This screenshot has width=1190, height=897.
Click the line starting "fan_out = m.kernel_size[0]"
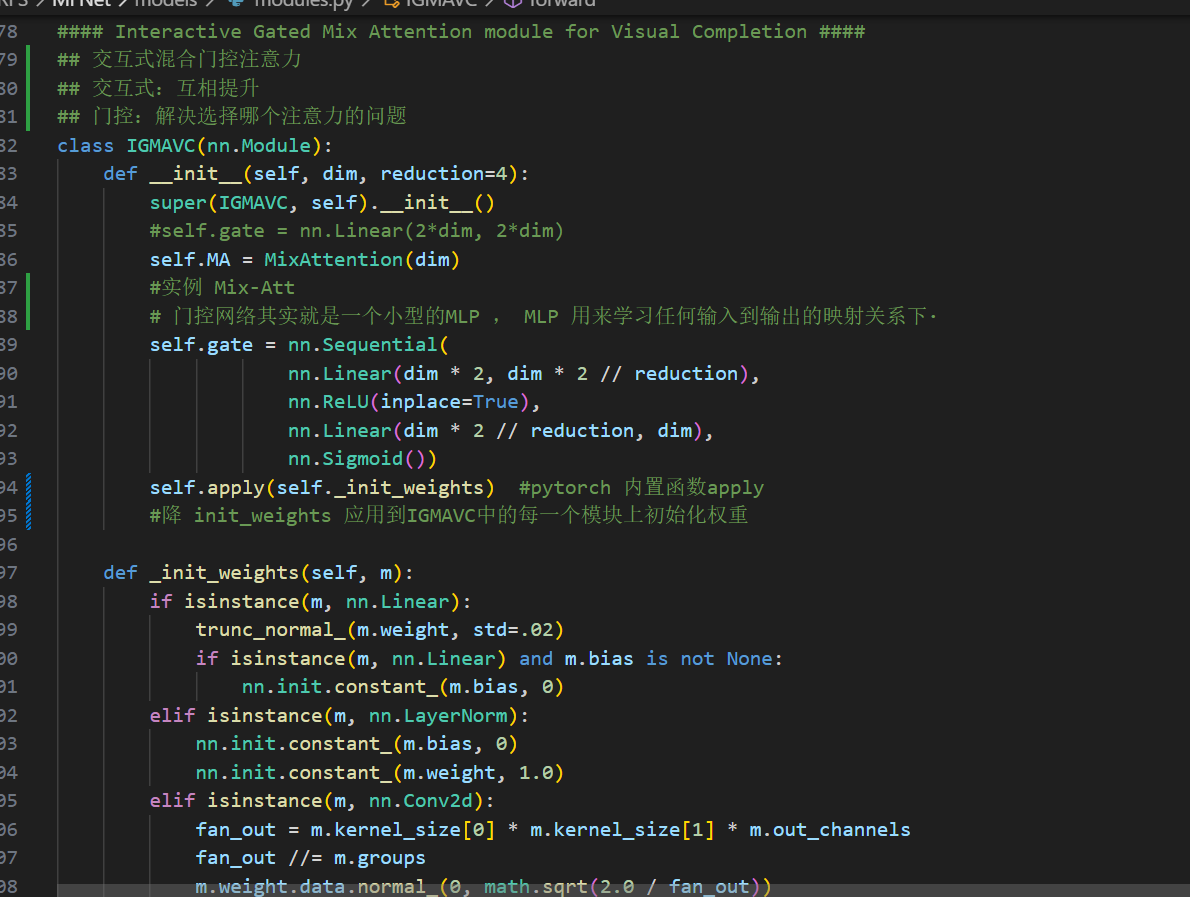pos(552,829)
